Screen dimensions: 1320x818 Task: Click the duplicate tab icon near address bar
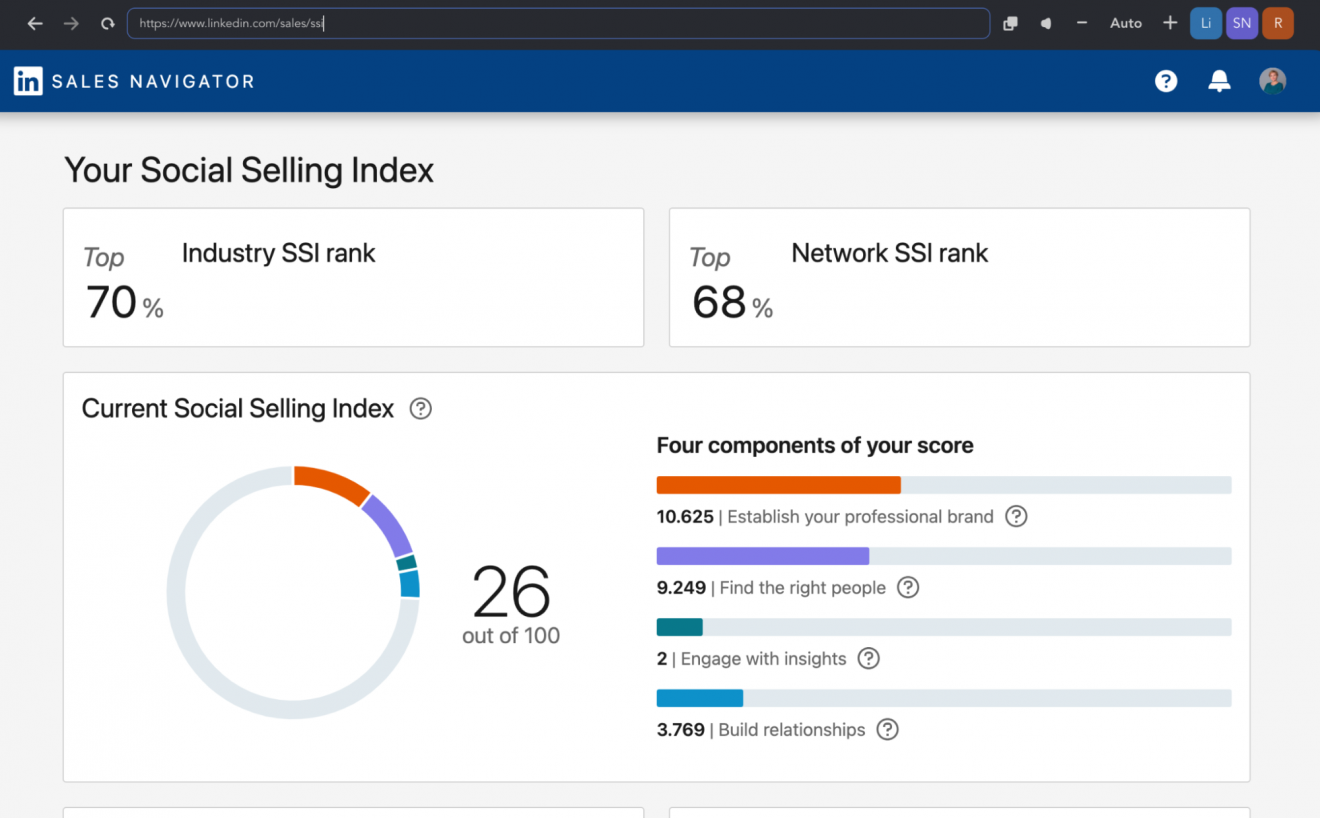tap(1009, 22)
